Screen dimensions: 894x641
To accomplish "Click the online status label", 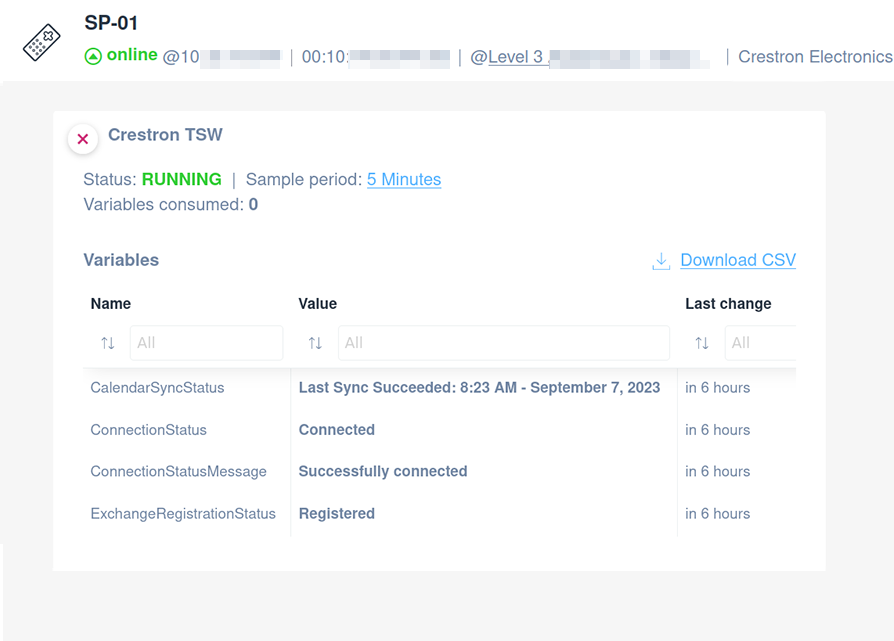I will [132, 55].
